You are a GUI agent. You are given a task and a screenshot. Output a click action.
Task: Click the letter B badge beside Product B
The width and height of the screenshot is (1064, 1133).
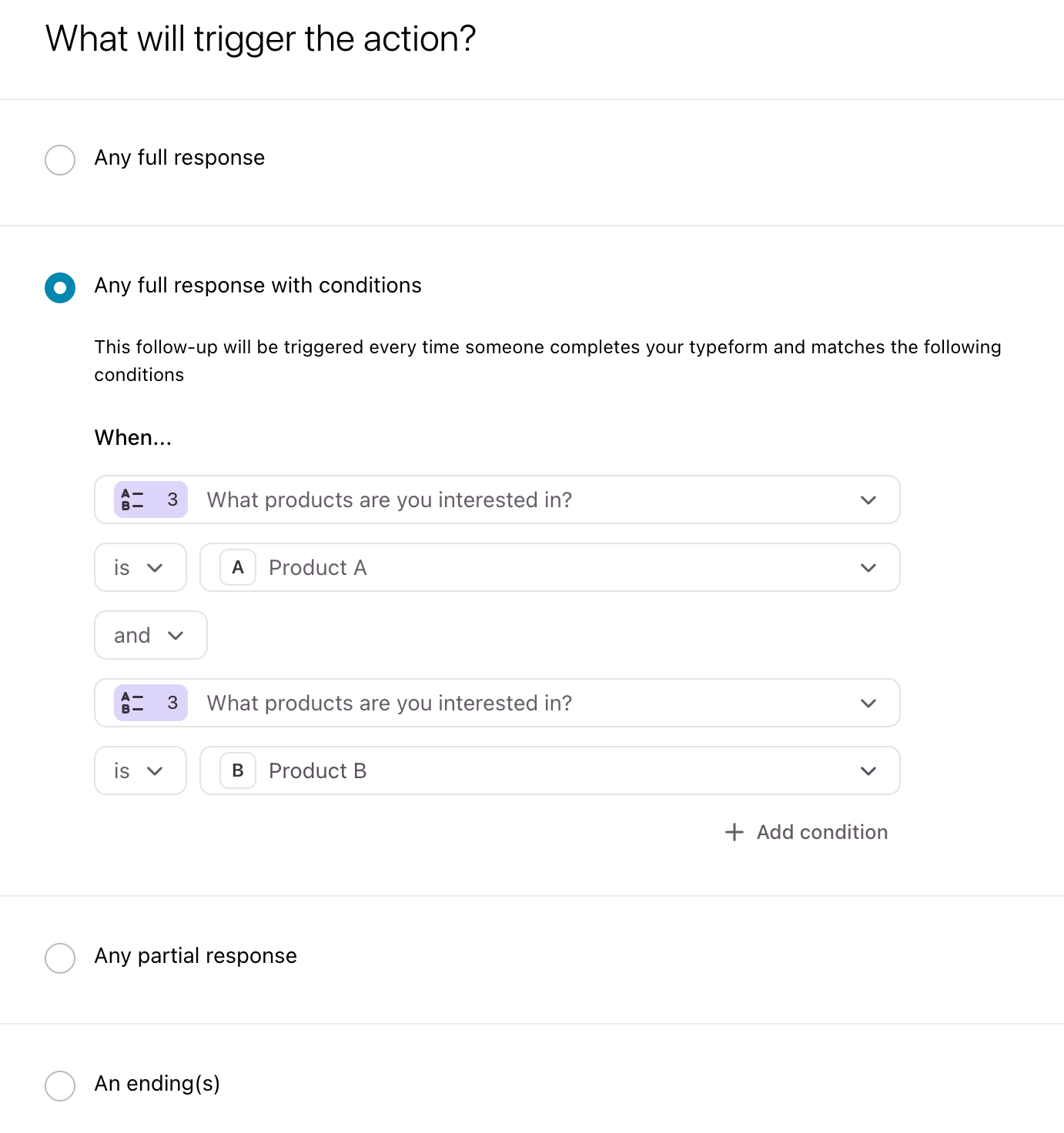[x=238, y=770]
